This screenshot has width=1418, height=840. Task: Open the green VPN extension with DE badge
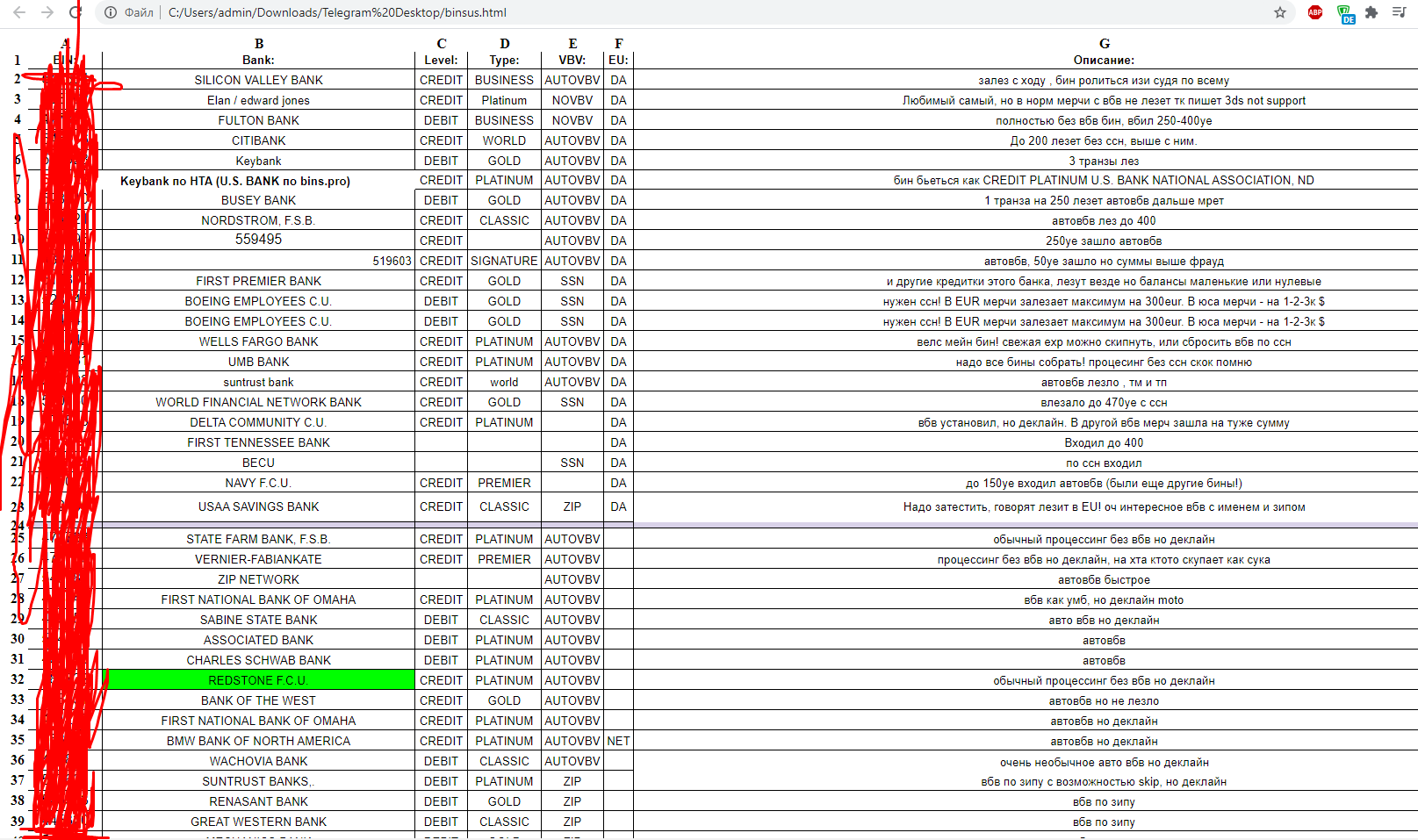coord(1345,13)
